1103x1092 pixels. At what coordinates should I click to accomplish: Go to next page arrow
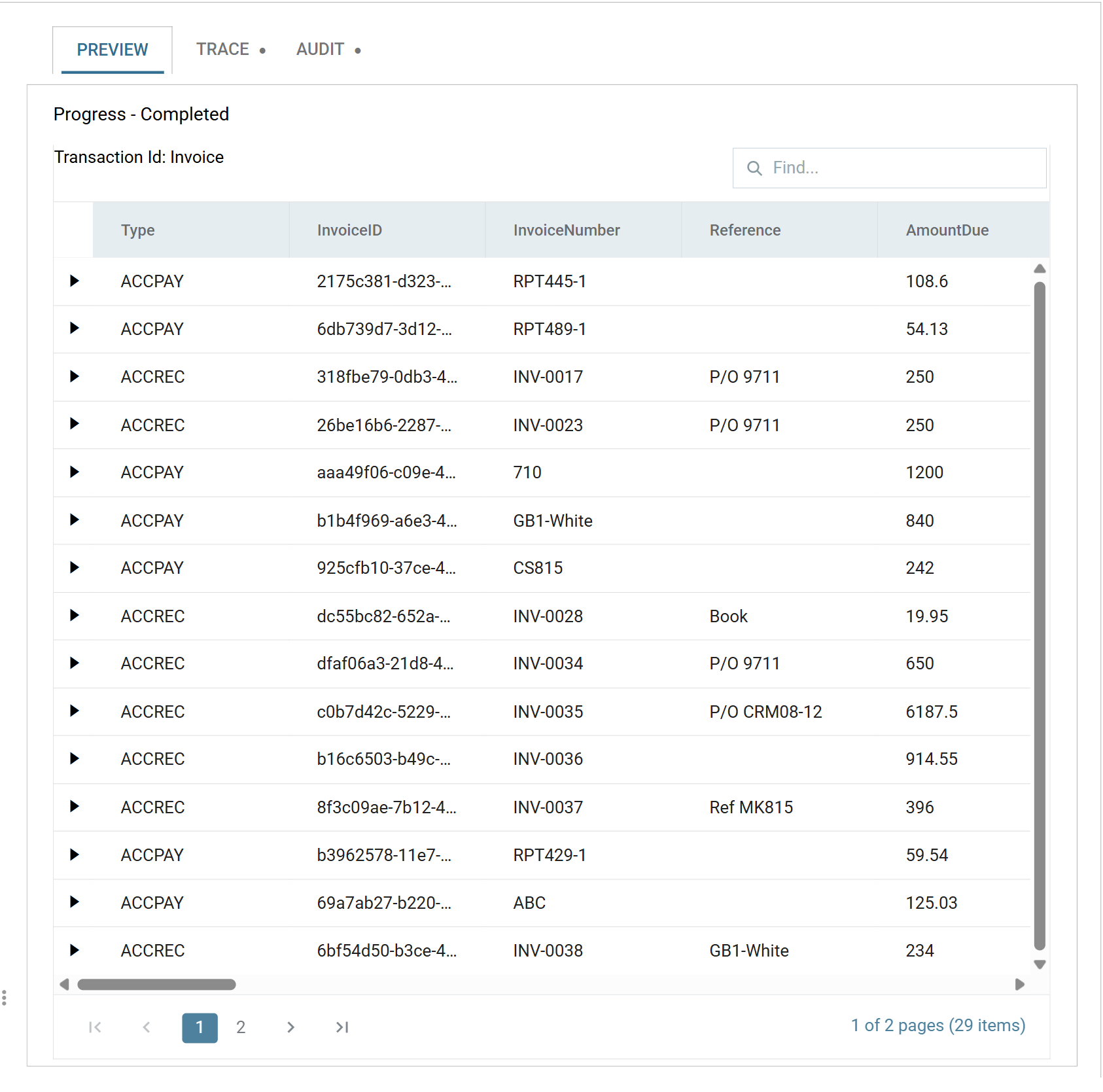[x=291, y=1027]
